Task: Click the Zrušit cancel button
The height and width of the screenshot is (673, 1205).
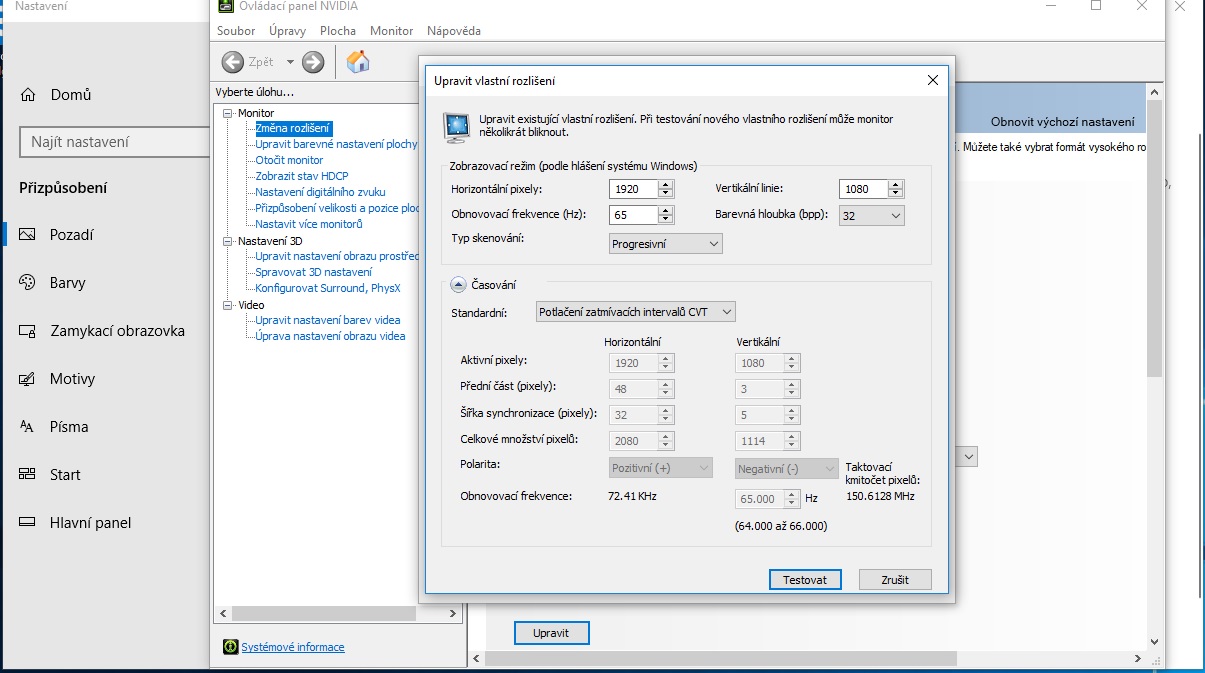Action: click(x=895, y=580)
